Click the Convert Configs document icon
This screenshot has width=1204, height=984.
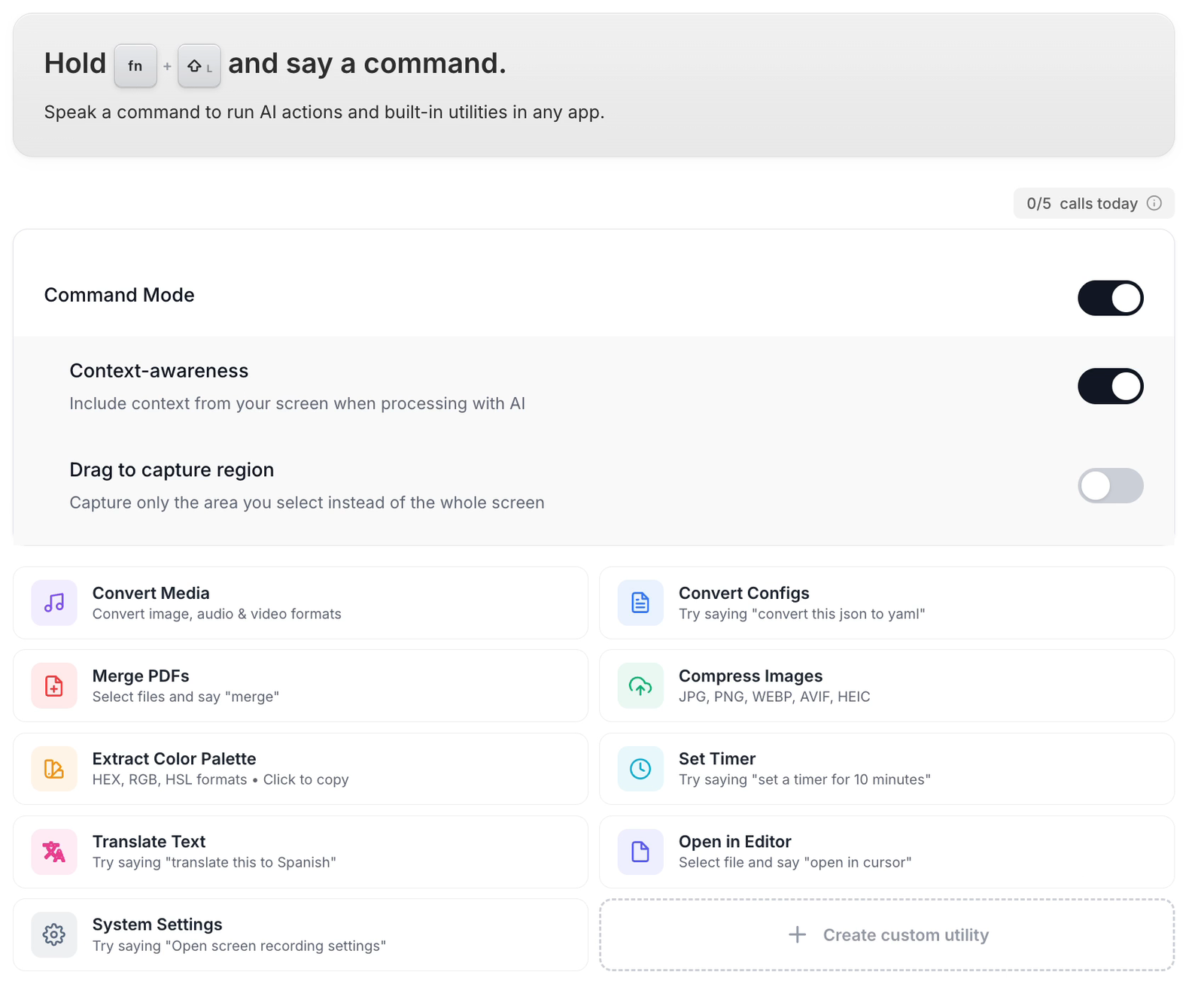pos(640,603)
